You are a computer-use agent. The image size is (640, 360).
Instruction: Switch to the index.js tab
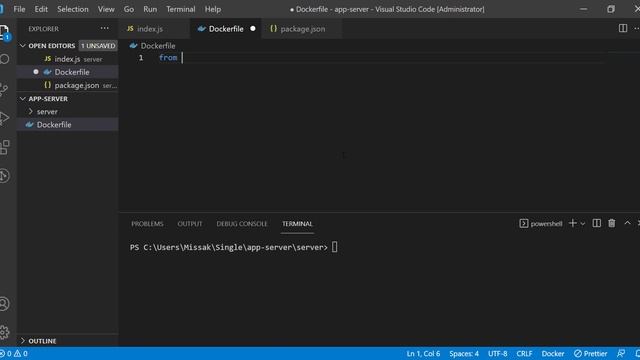click(x=149, y=29)
